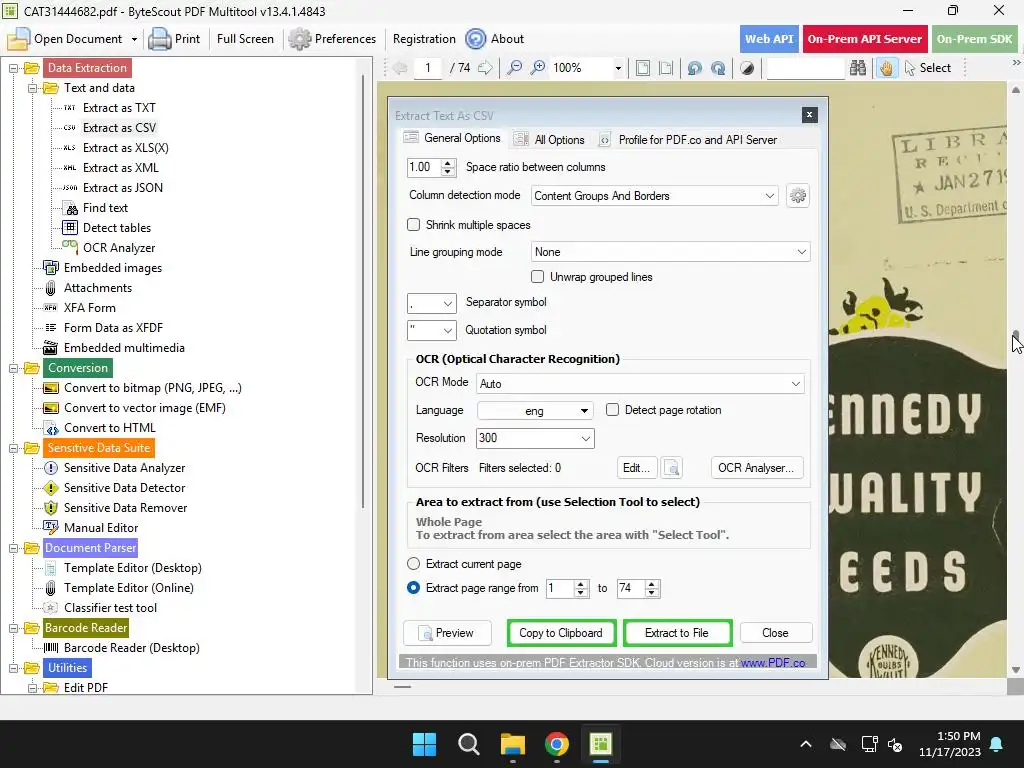Rotate page clockwise icon

coord(718,68)
